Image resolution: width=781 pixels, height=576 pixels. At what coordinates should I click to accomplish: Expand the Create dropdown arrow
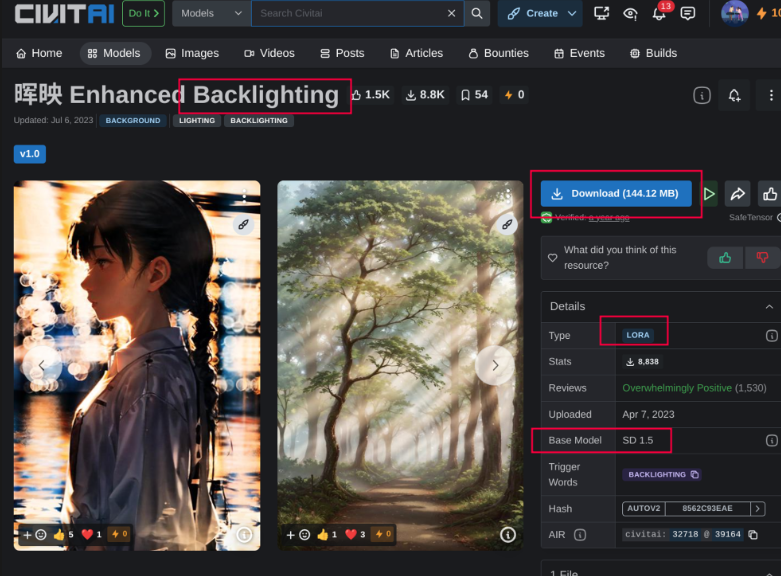click(x=572, y=13)
